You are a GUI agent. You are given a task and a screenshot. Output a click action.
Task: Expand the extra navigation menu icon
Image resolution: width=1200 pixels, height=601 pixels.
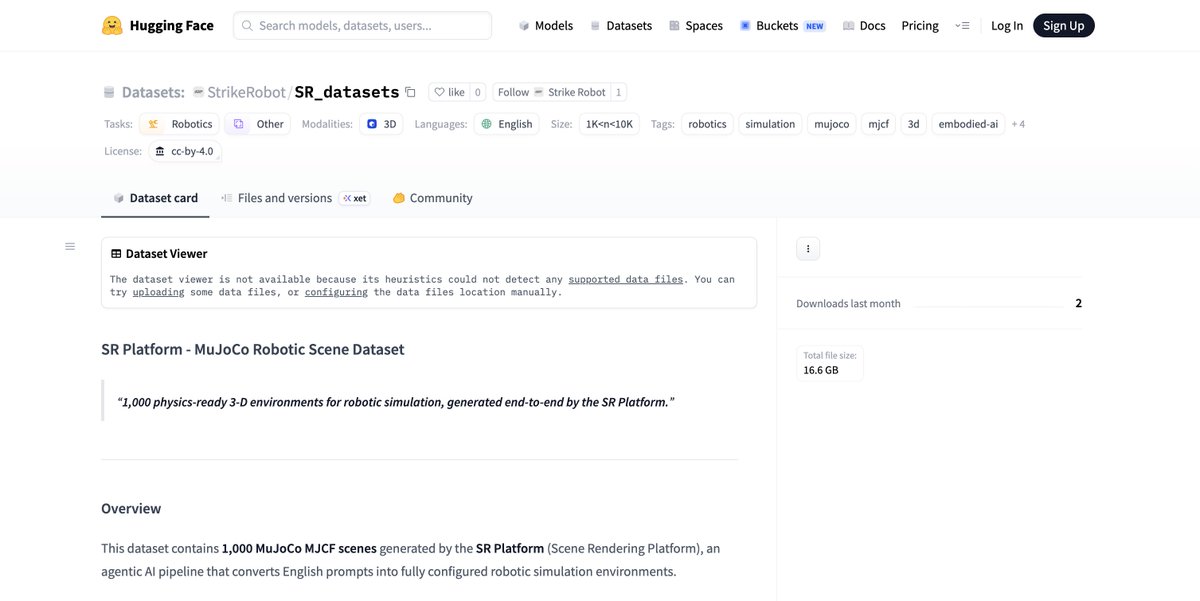[962, 26]
